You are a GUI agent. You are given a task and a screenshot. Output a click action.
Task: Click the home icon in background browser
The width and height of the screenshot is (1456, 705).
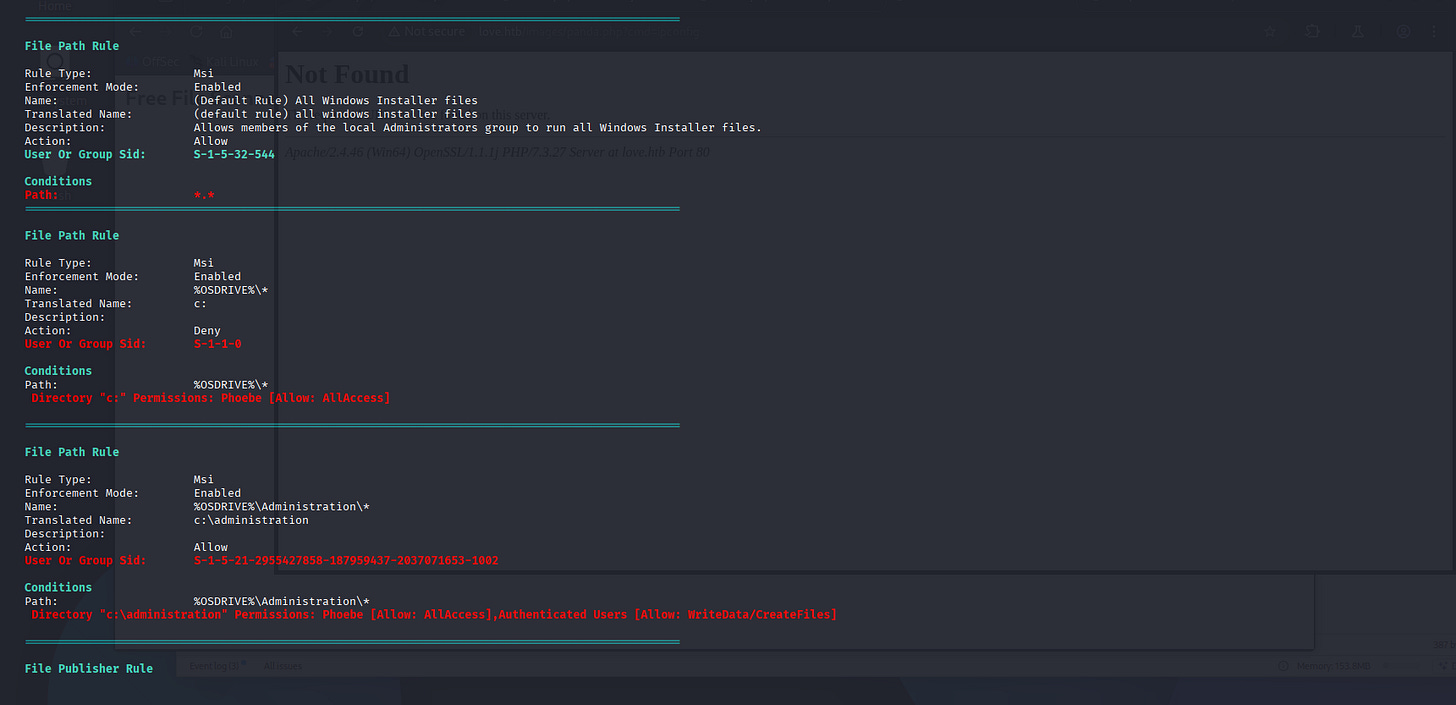pyautogui.click(x=227, y=32)
